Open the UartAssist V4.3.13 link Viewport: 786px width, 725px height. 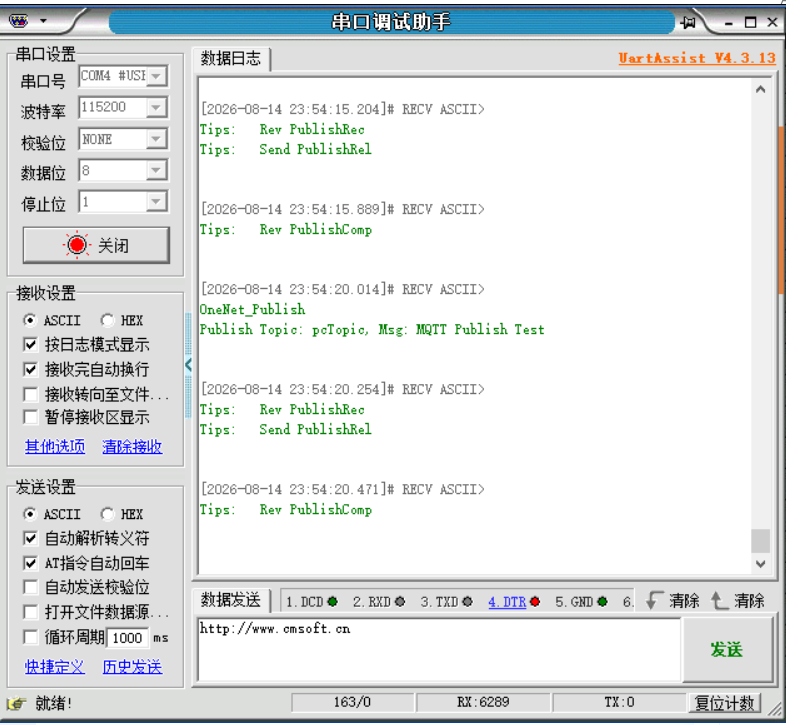click(697, 58)
